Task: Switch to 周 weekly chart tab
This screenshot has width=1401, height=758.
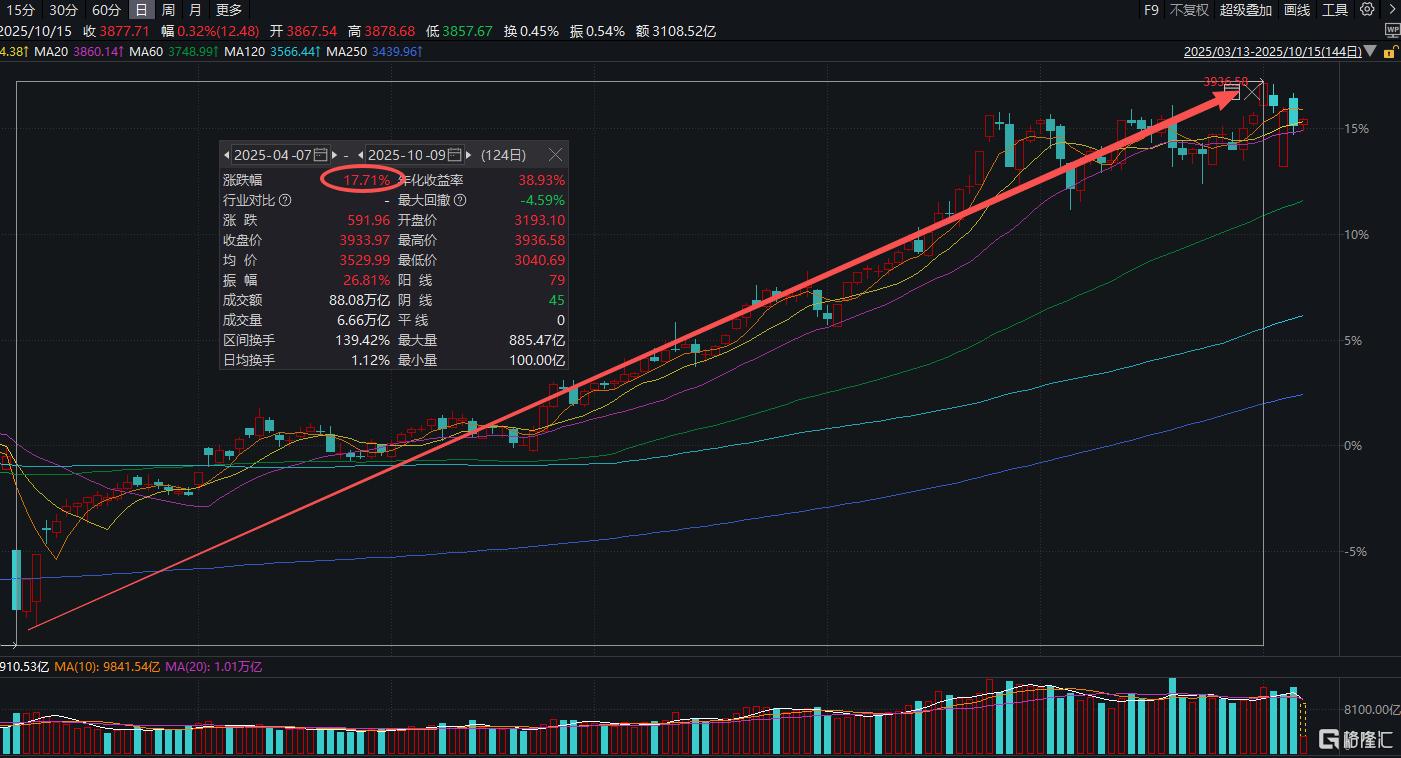Action: 168,10
